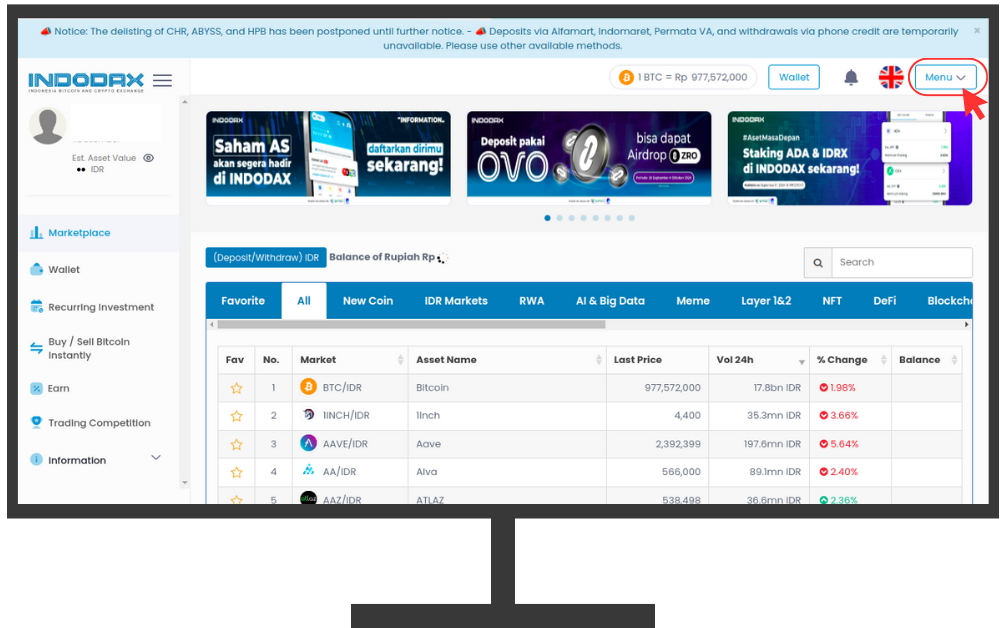Click the horizontal tabs scrollbar
Screen dimensions: 1007x628
tap(411, 325)
